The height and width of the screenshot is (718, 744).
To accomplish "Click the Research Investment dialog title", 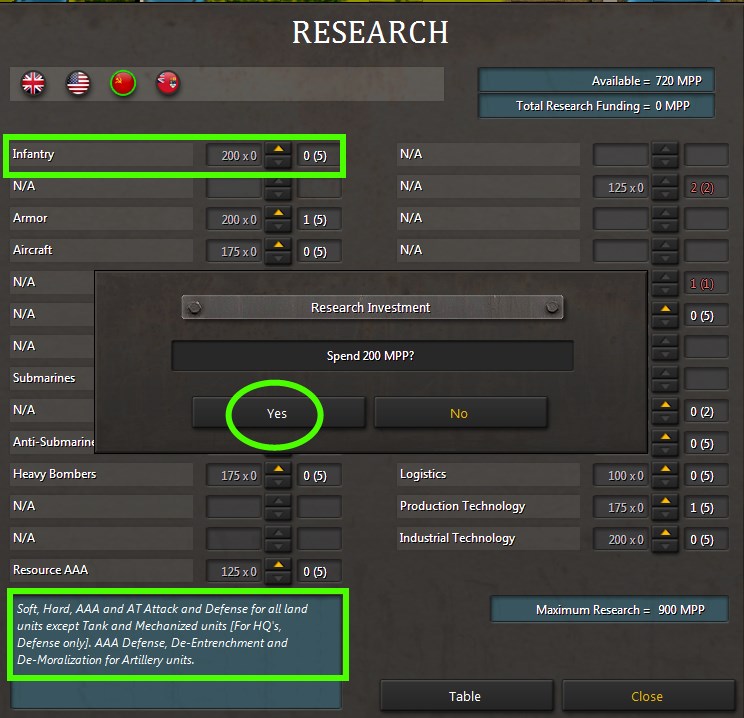I will 372,308.
